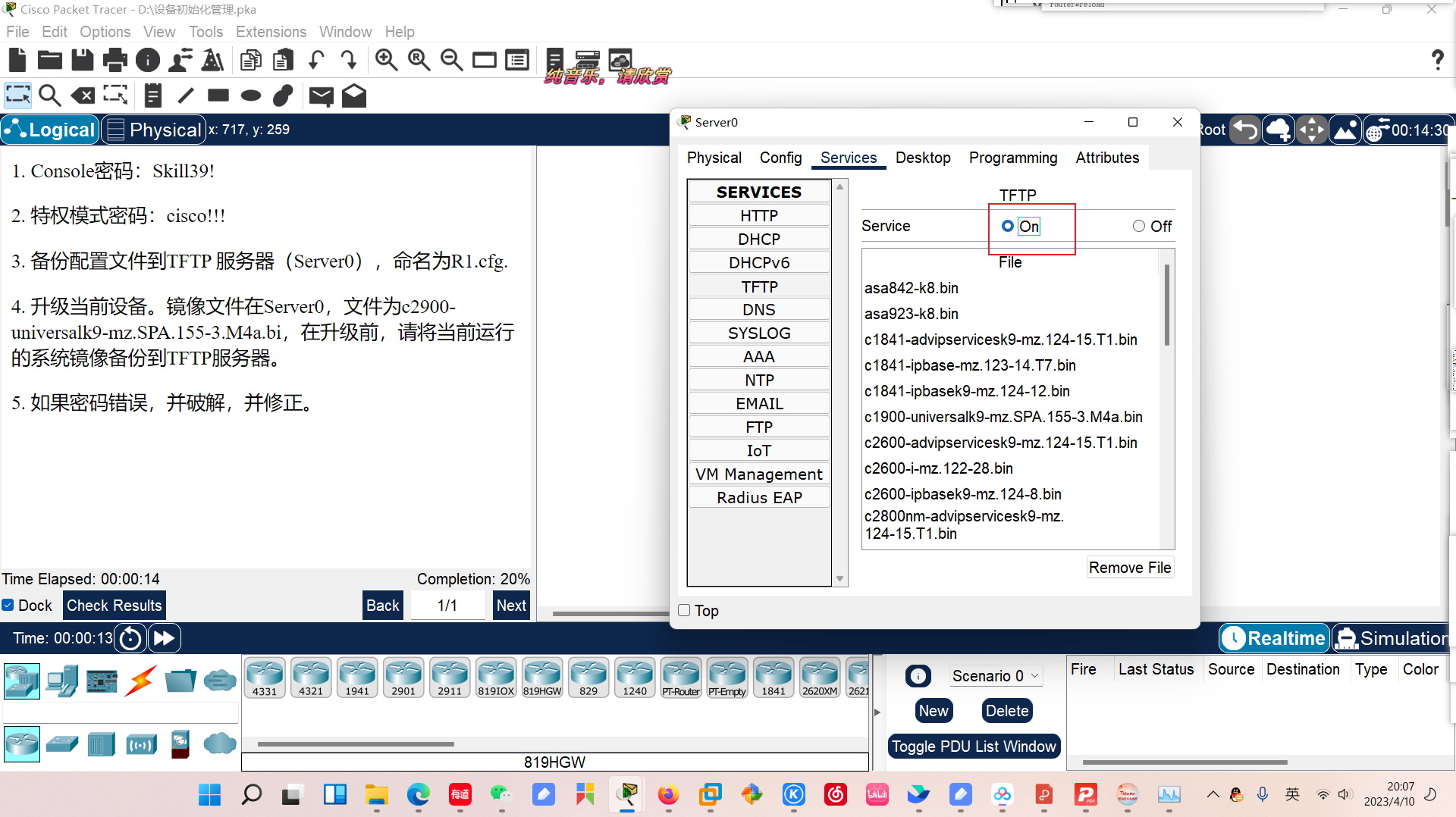Click the Power Cycle Devices icon

coord(130,638)
